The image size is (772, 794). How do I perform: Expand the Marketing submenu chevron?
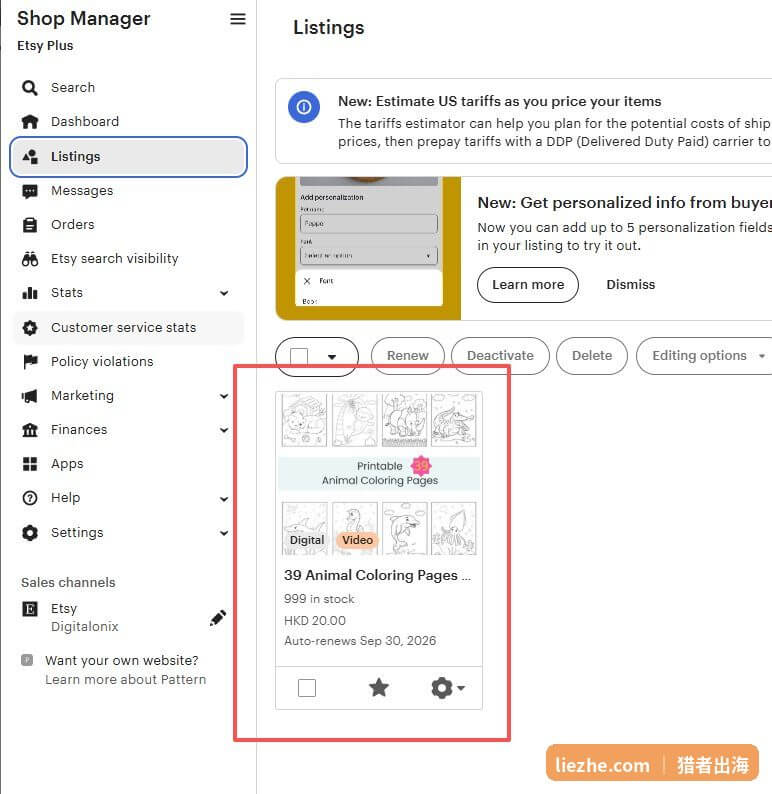point(224,396)
